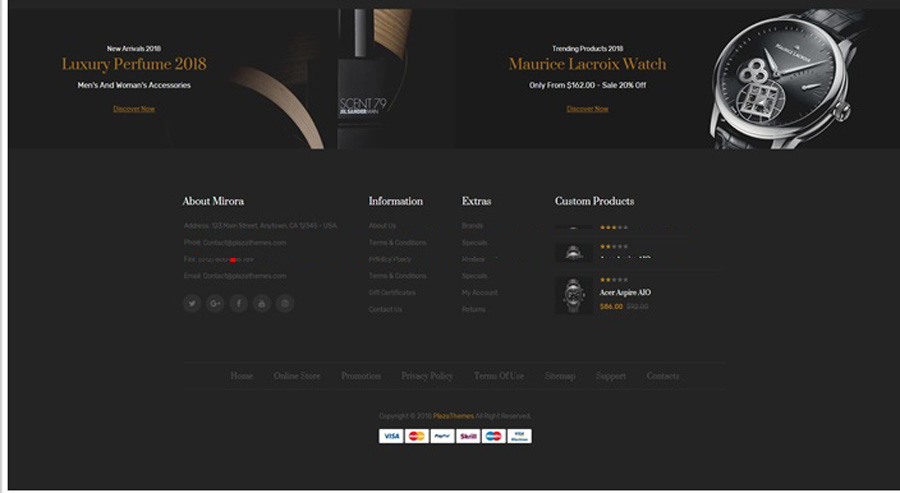Click the Instagram social icon
The width and height of the screenshot is (900, 493).
[285, 303]
